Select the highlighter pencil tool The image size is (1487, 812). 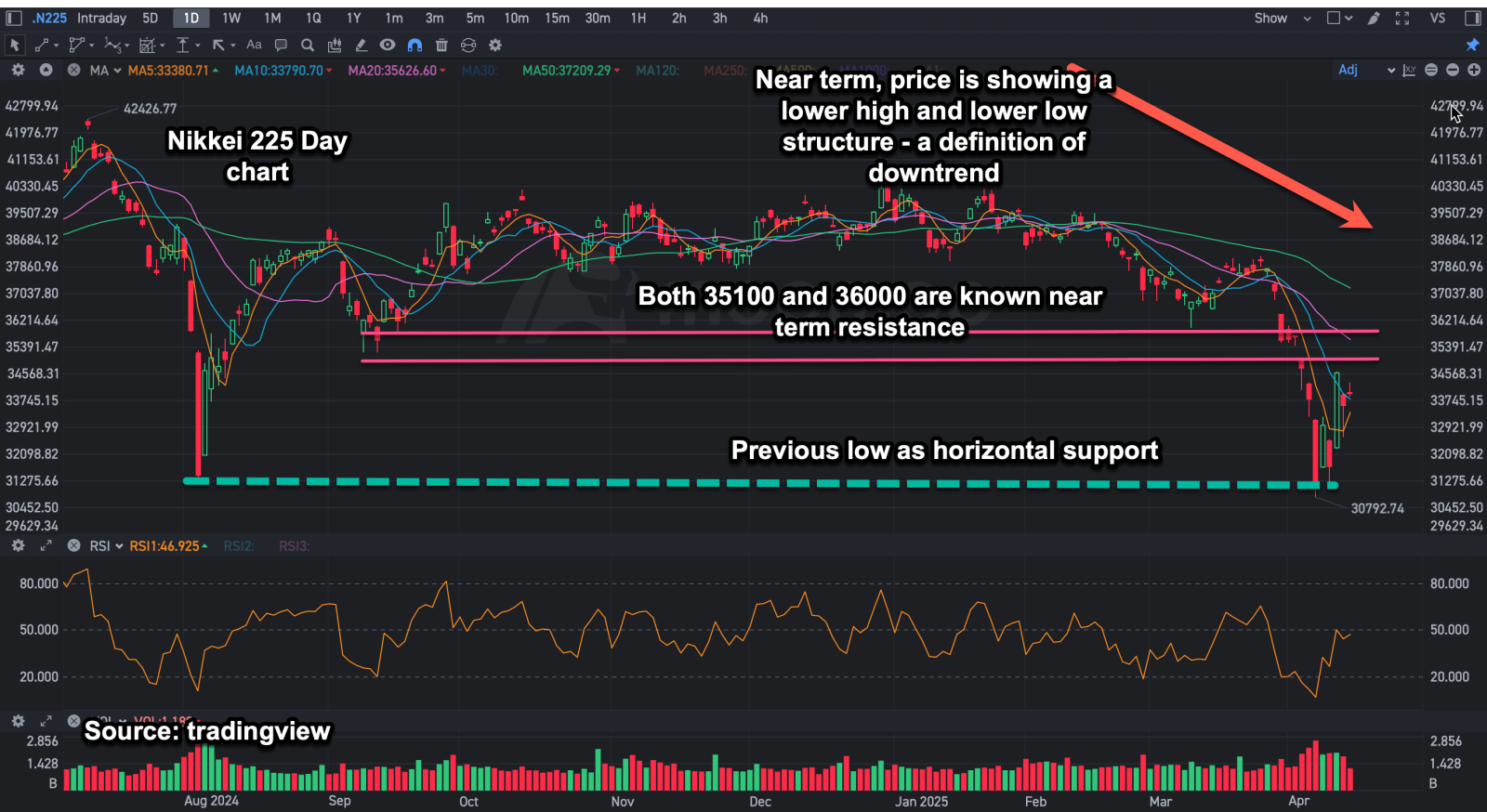362,45
